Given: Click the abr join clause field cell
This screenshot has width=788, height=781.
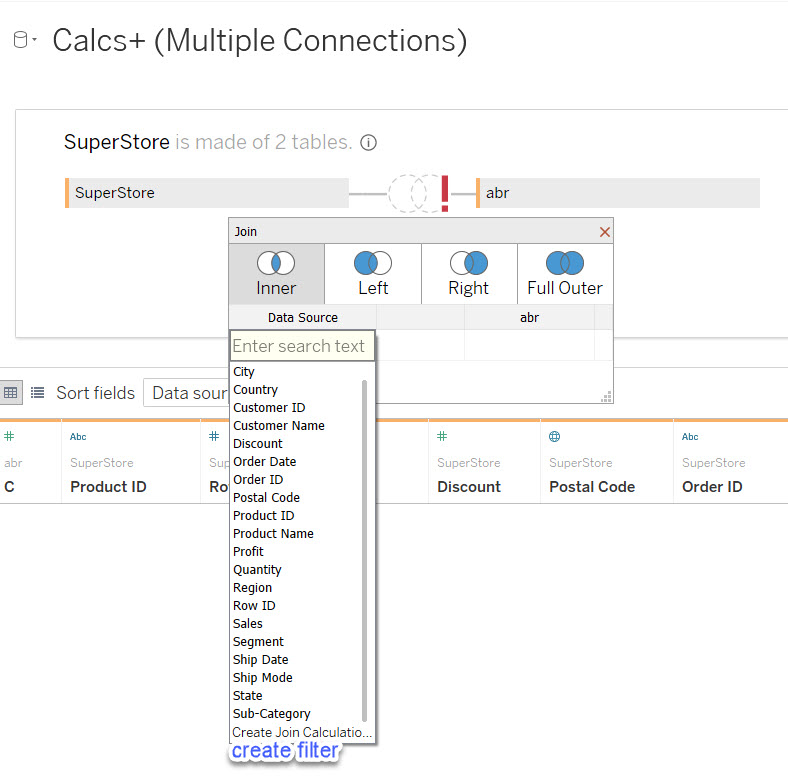Looking at the screenshot, I should (529, 345).
